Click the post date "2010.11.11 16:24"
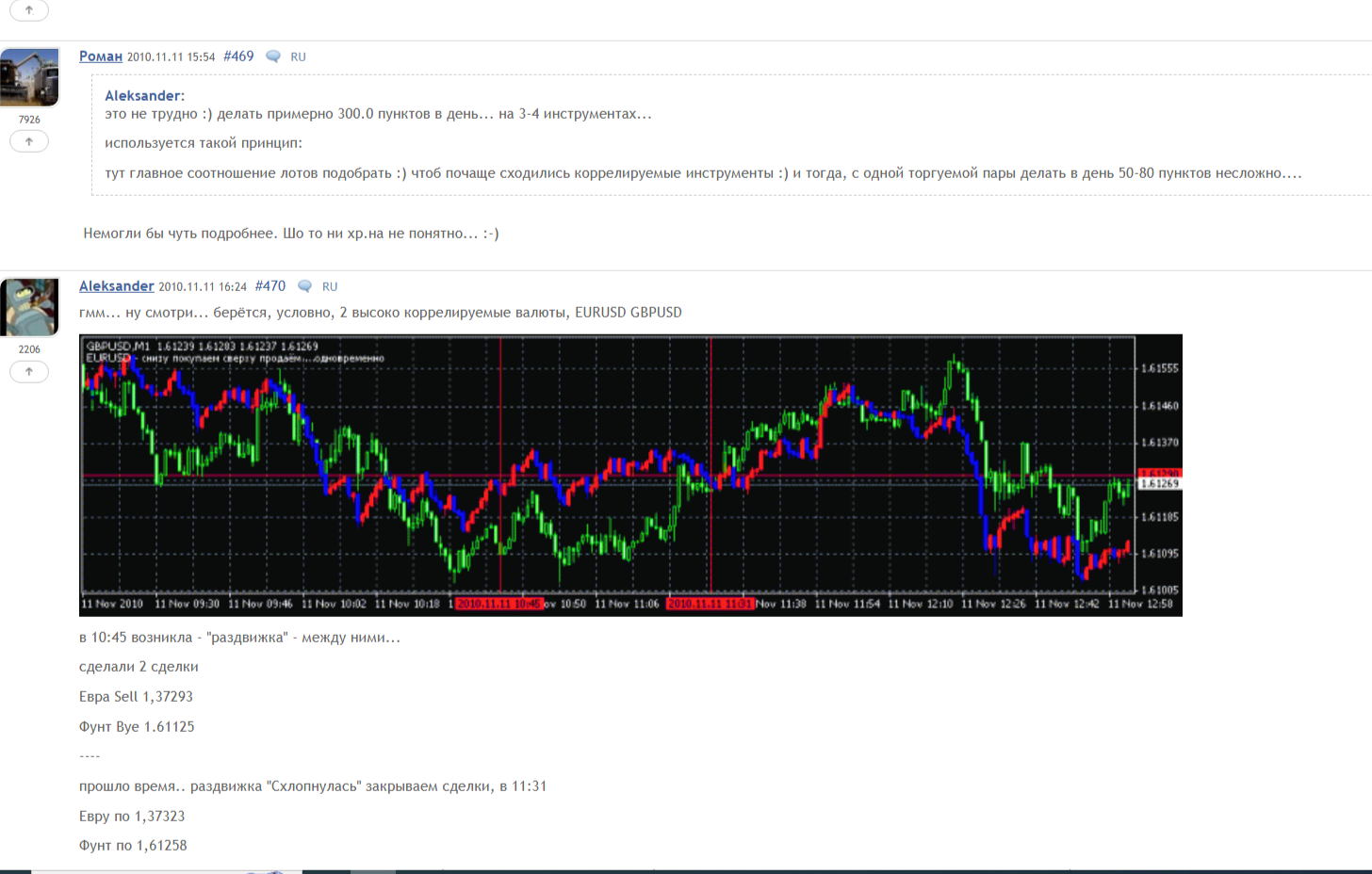Viewport: 1372px width, 874px height. pos(203,287)
